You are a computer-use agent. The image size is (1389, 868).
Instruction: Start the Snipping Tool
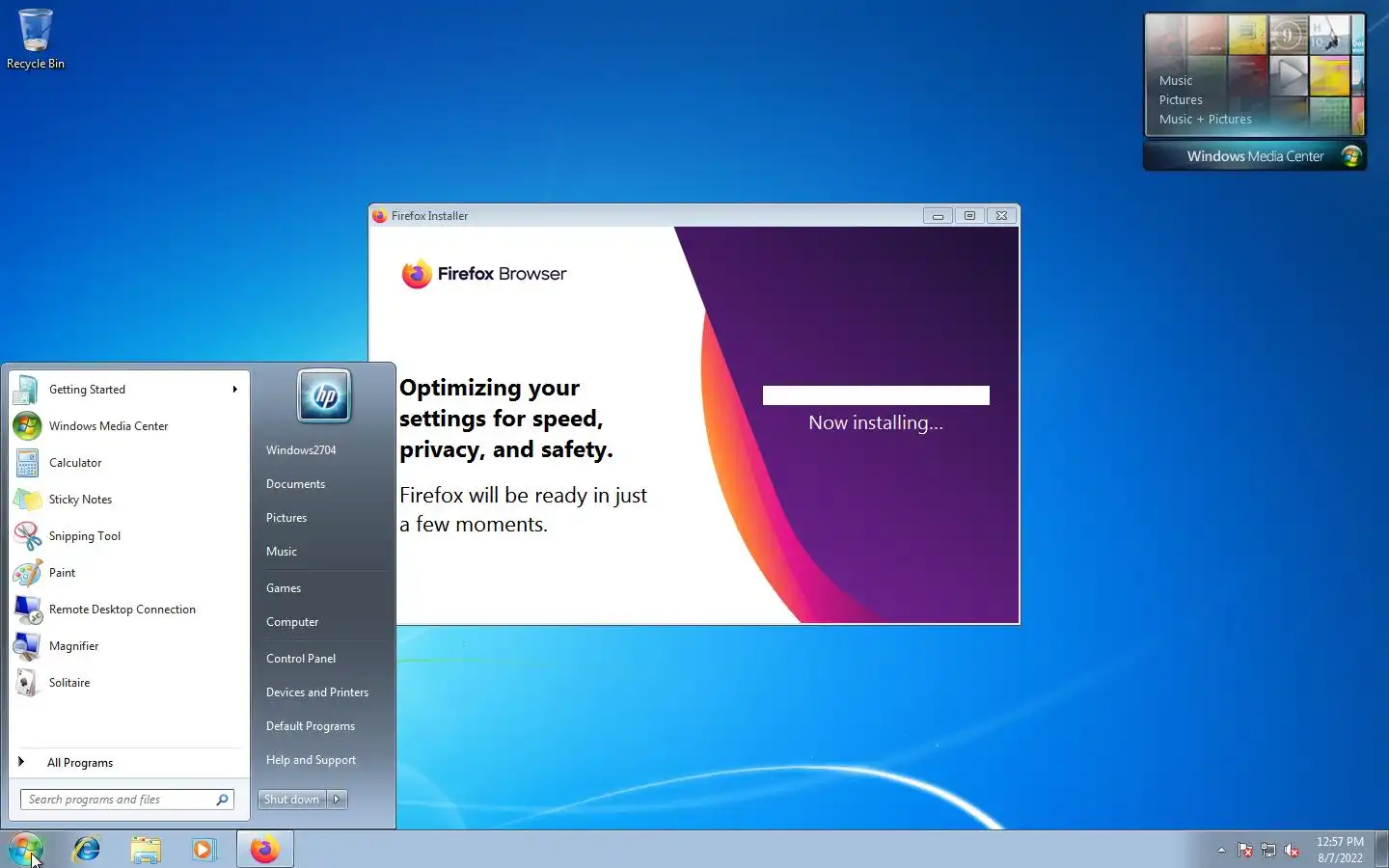[x=129, y=536]
